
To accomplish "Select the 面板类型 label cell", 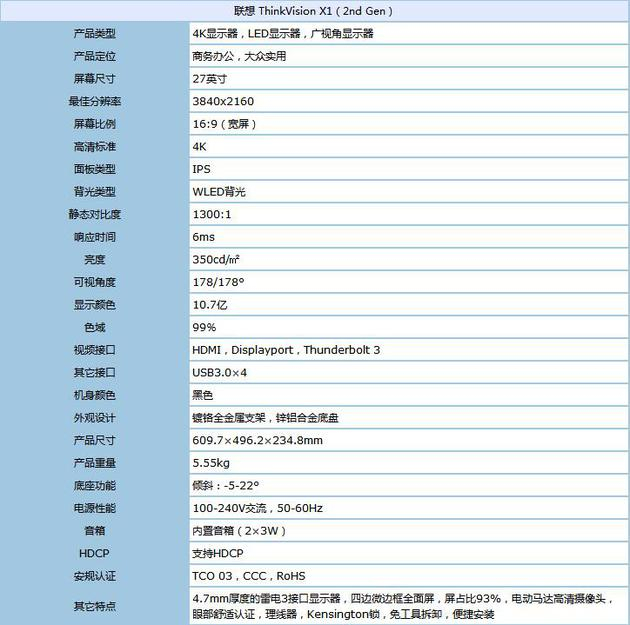I will click(x=94, y=169).
